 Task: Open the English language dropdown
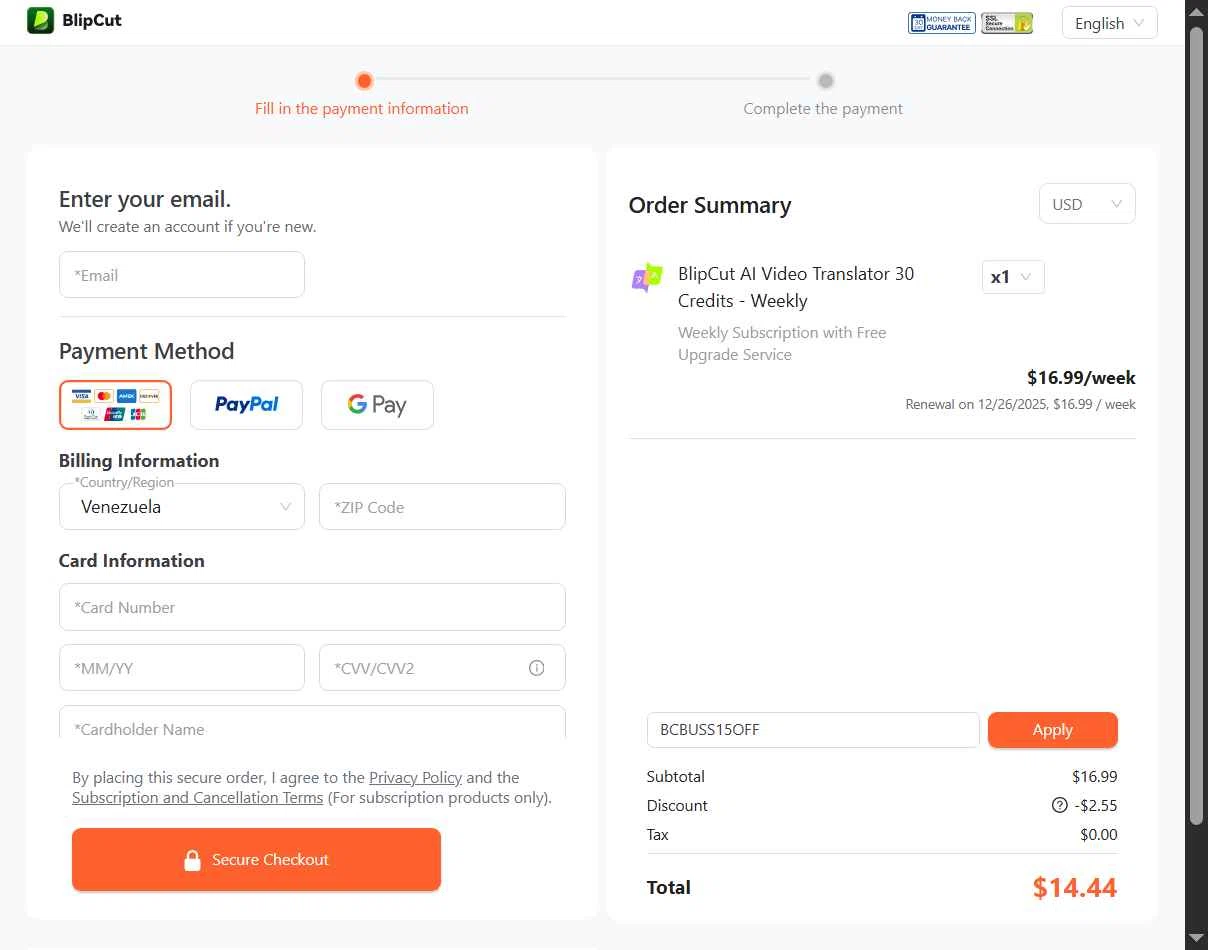(1110, 23)
